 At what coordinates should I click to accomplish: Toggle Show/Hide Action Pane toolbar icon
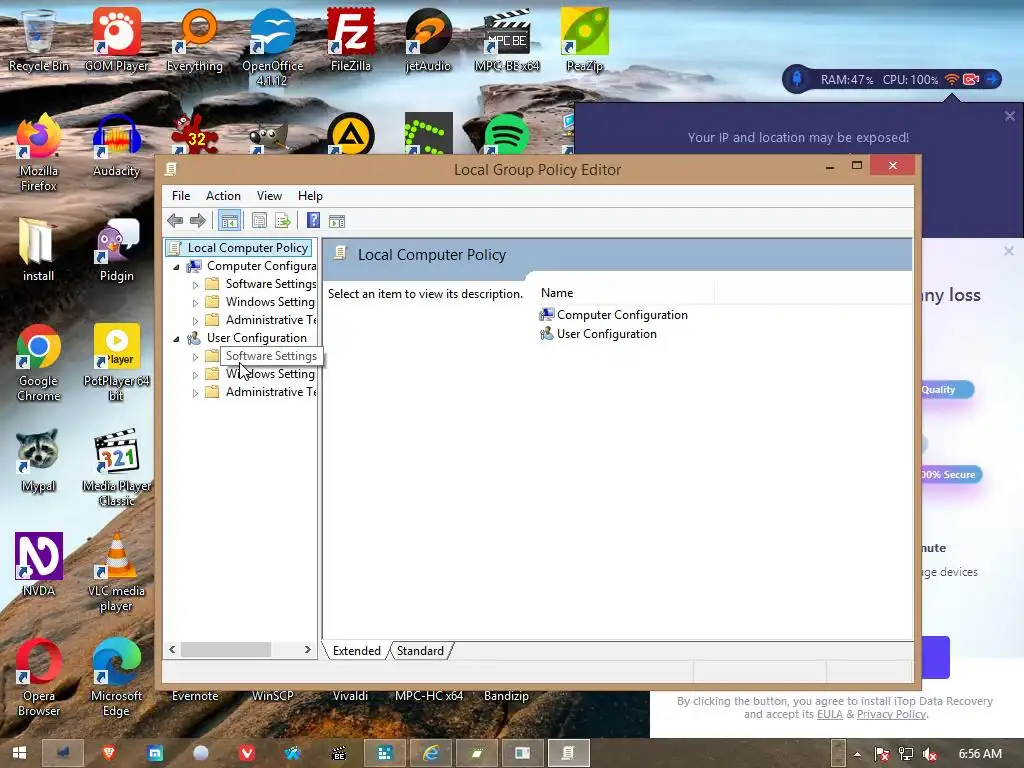pyautogui.click(x=337, y=221)
